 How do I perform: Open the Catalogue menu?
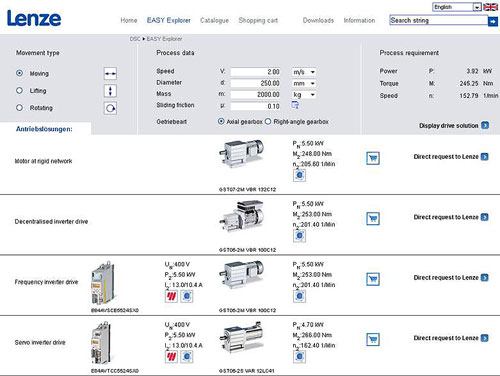(214, 21)
